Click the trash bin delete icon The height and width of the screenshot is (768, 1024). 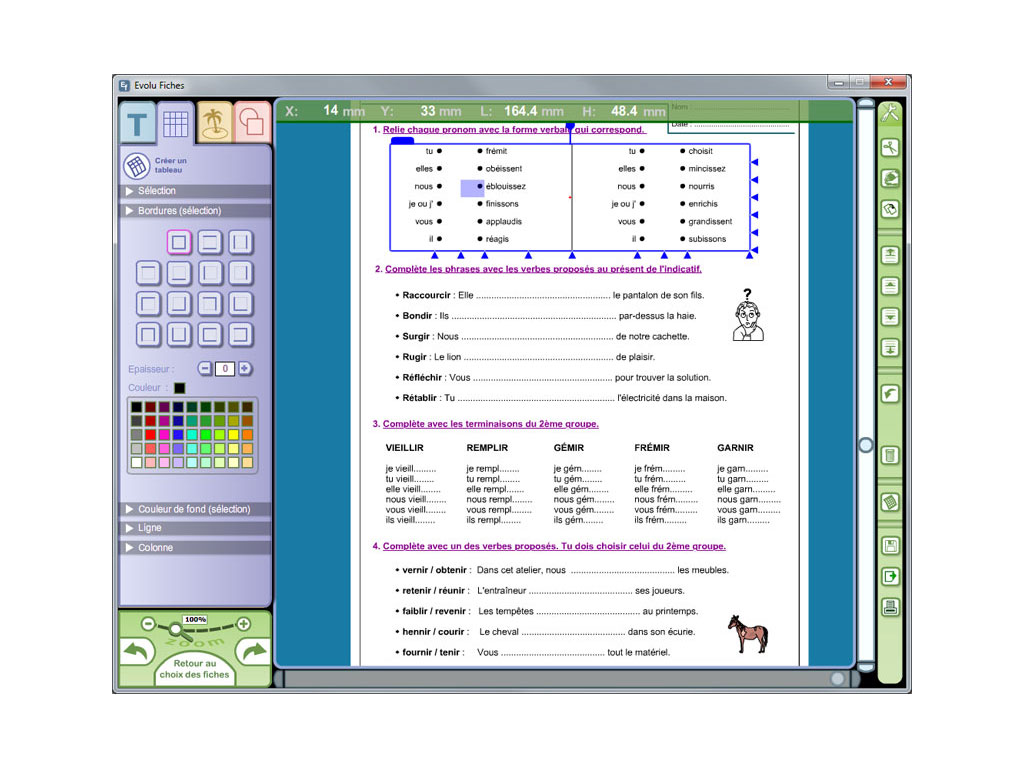(x=889, y=456)
